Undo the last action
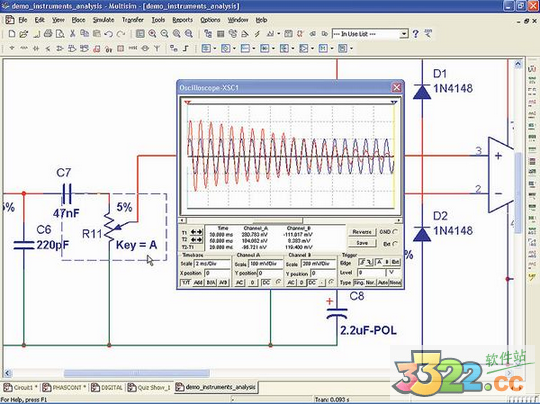 109,34
